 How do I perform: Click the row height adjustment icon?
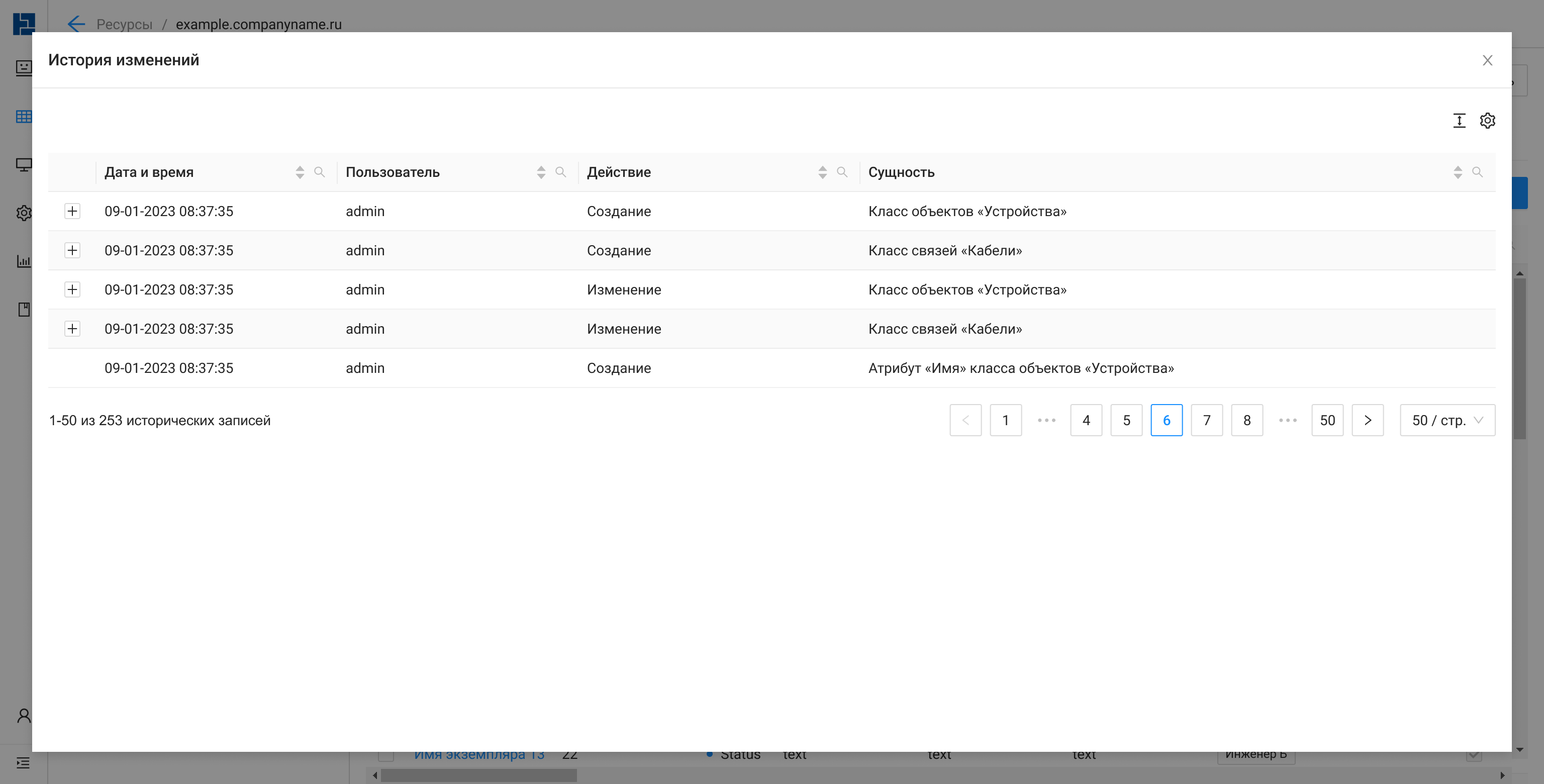click(x=1459, y=121)
